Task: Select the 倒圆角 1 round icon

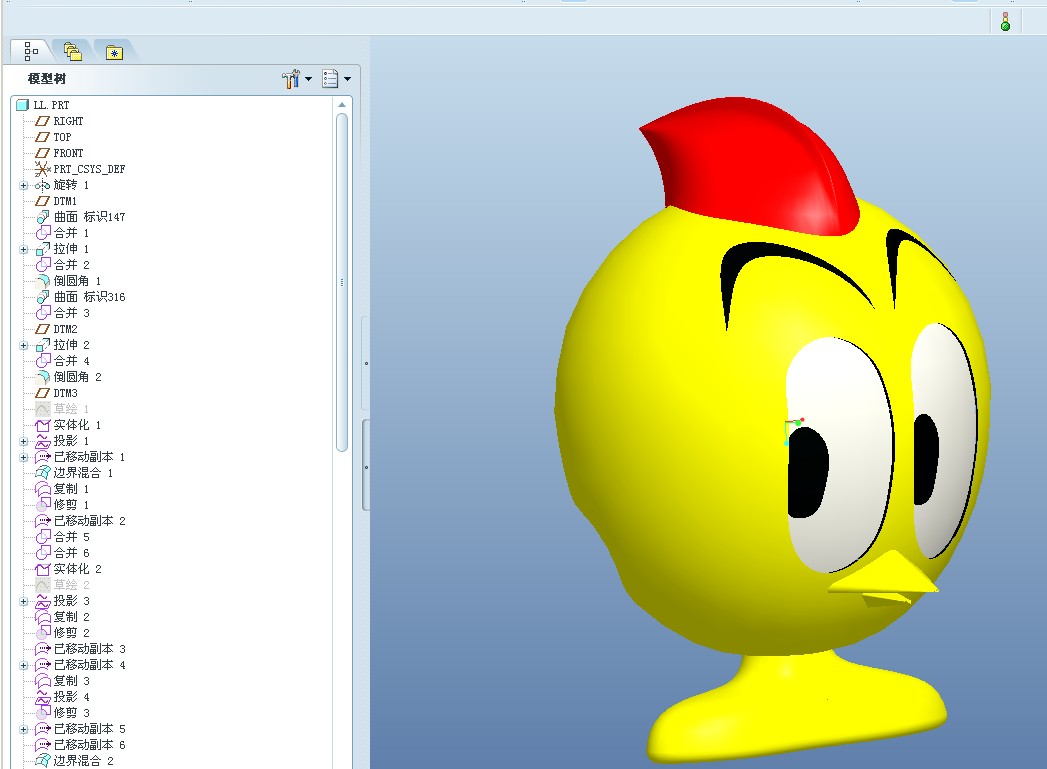Action: pyautogui.click(x=43, y=281)
